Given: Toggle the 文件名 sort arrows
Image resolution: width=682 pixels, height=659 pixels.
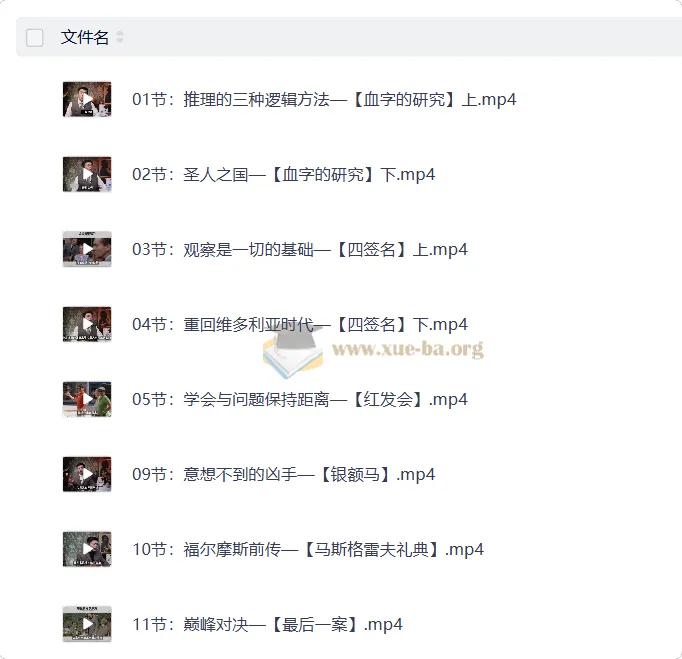Looking at the screenshot, I should coord(120,37).
